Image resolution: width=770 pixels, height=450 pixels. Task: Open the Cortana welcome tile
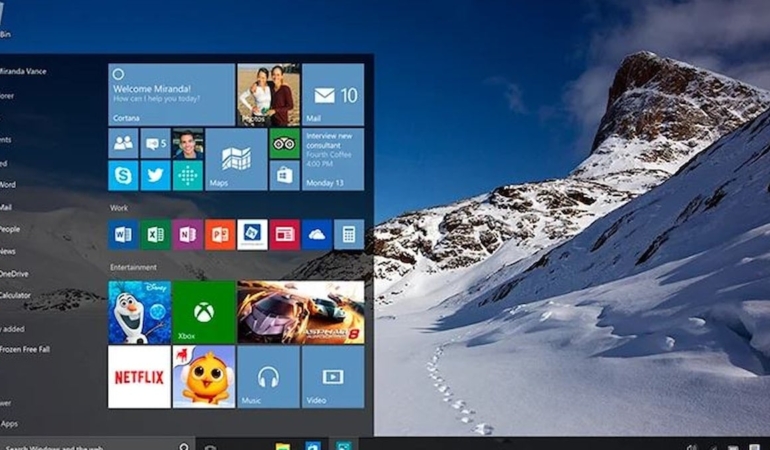[171, 94]
